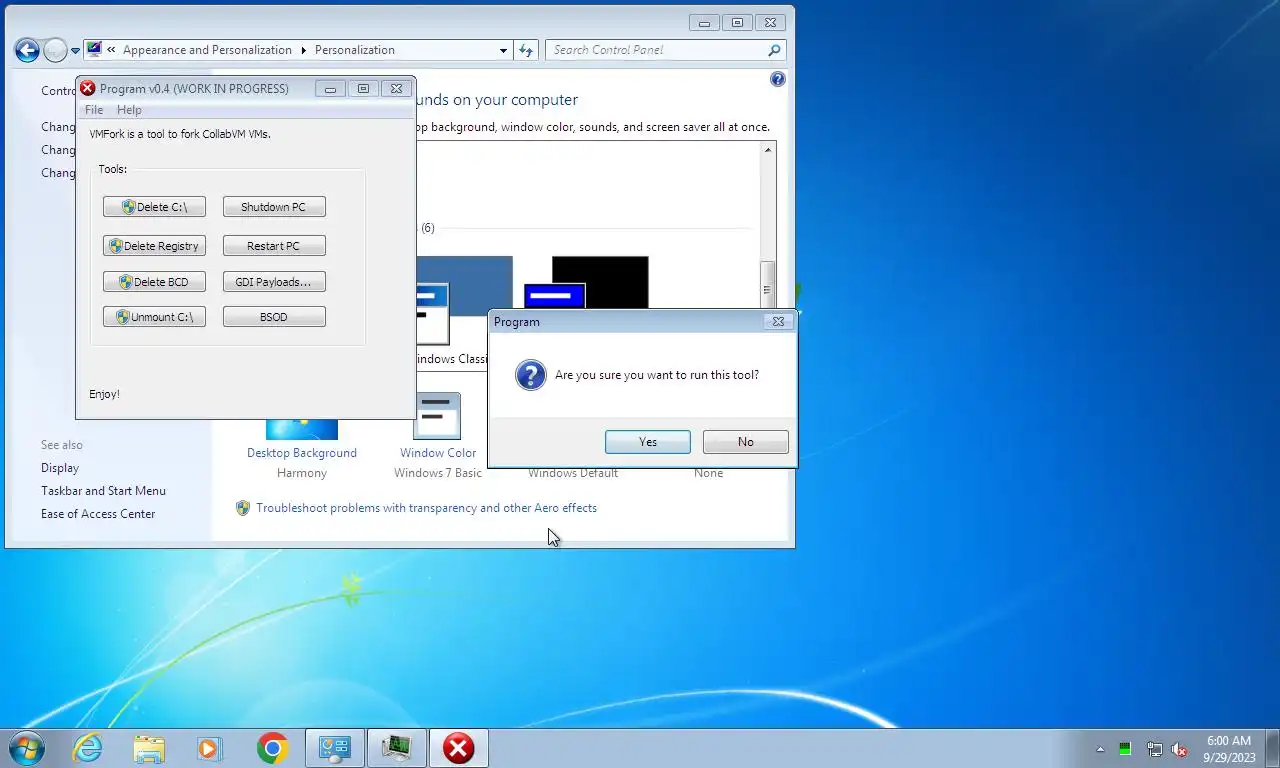This screenshot has width=1280, height=768.
Task: Open the Help menu in Program v0.4
Action: [x=129, y=110]
